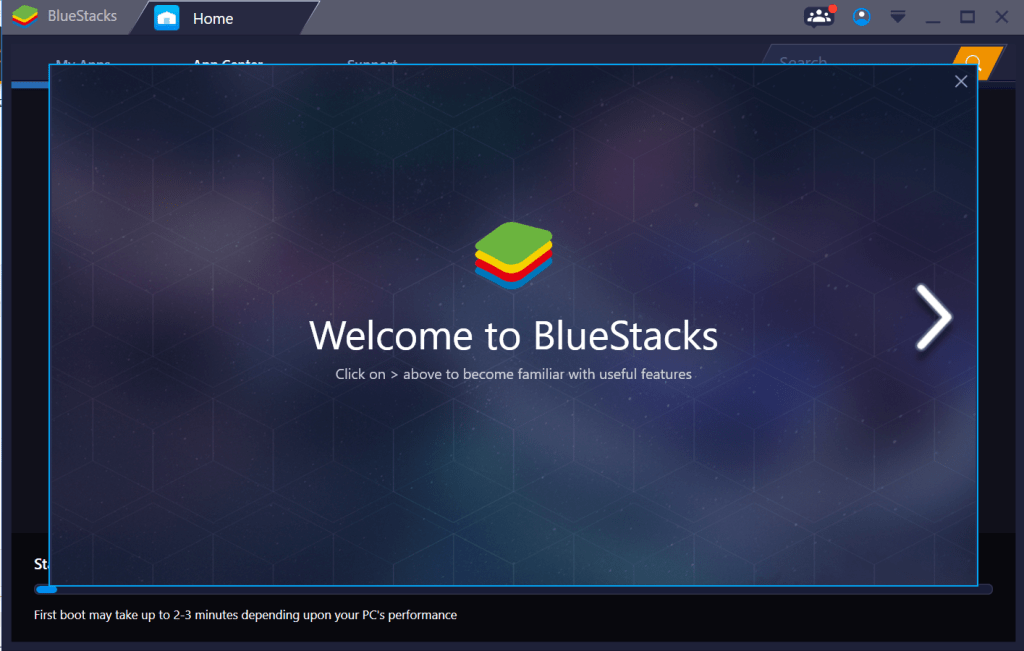Viewport: 1024px width, 651px height.
Task: Maximize the BlueStacks window
Action: coord(967,17)
